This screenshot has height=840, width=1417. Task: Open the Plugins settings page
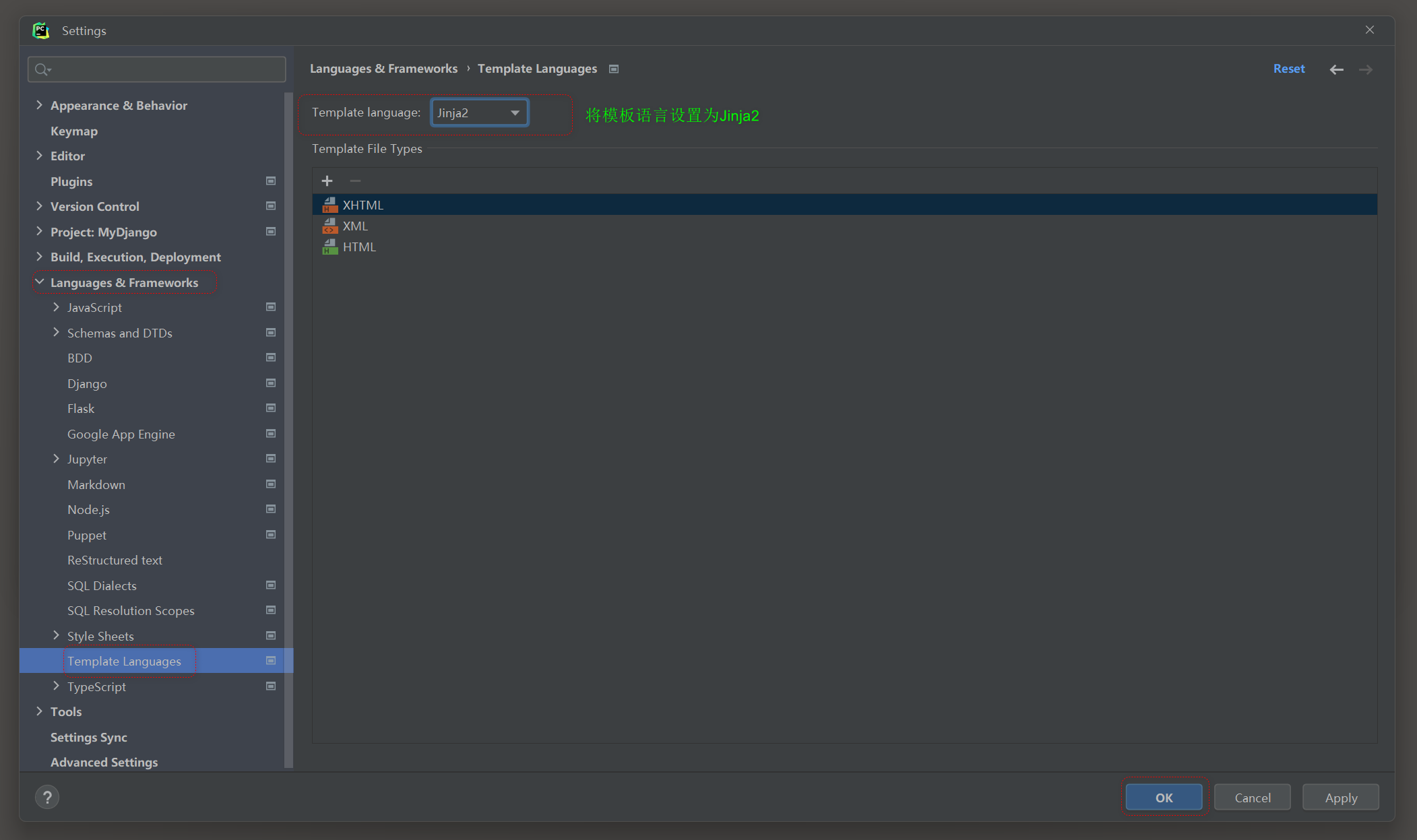pos(71,181)
